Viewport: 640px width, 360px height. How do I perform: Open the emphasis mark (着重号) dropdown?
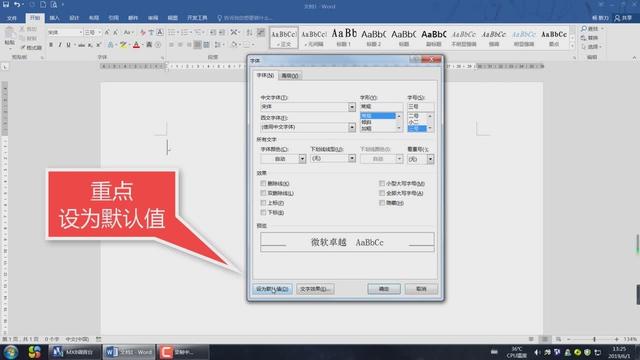tap(430, 159)
